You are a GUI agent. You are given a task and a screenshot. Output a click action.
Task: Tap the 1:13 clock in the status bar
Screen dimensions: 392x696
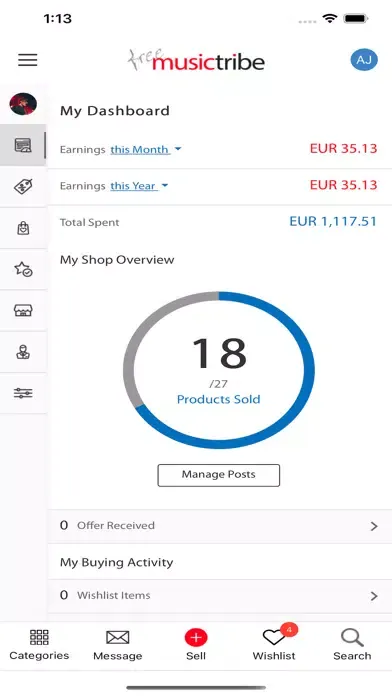[58, 18]
